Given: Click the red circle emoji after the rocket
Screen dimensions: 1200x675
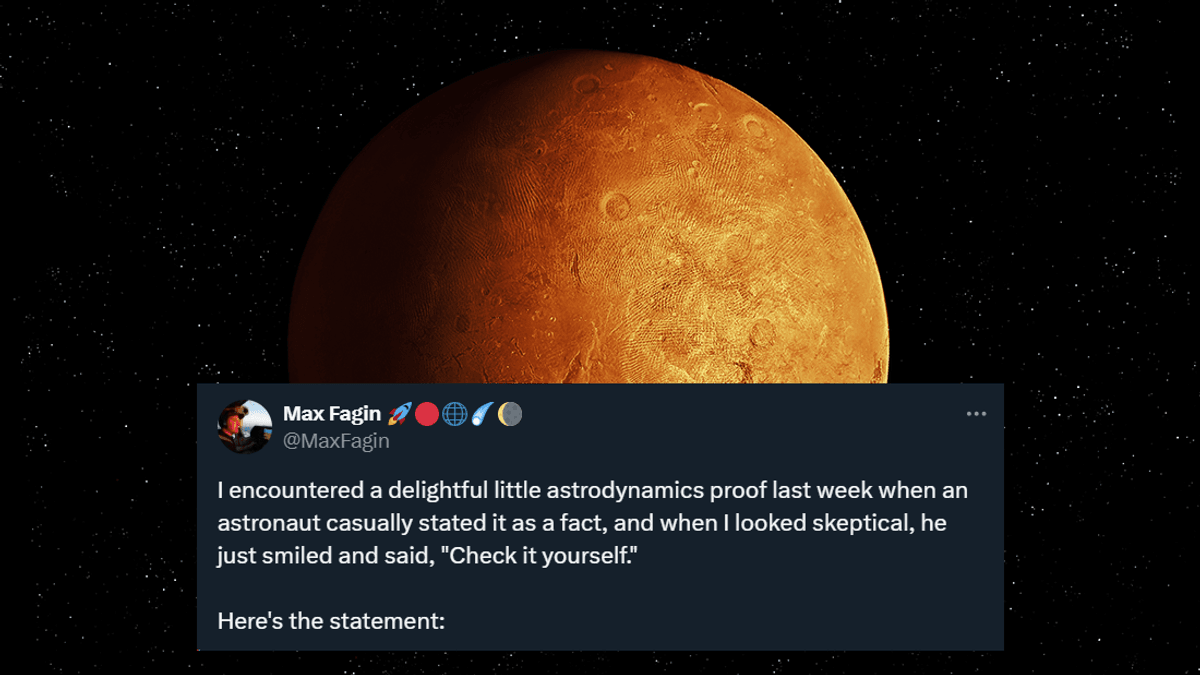Looking at the screenshot, I should coord(427,415).
